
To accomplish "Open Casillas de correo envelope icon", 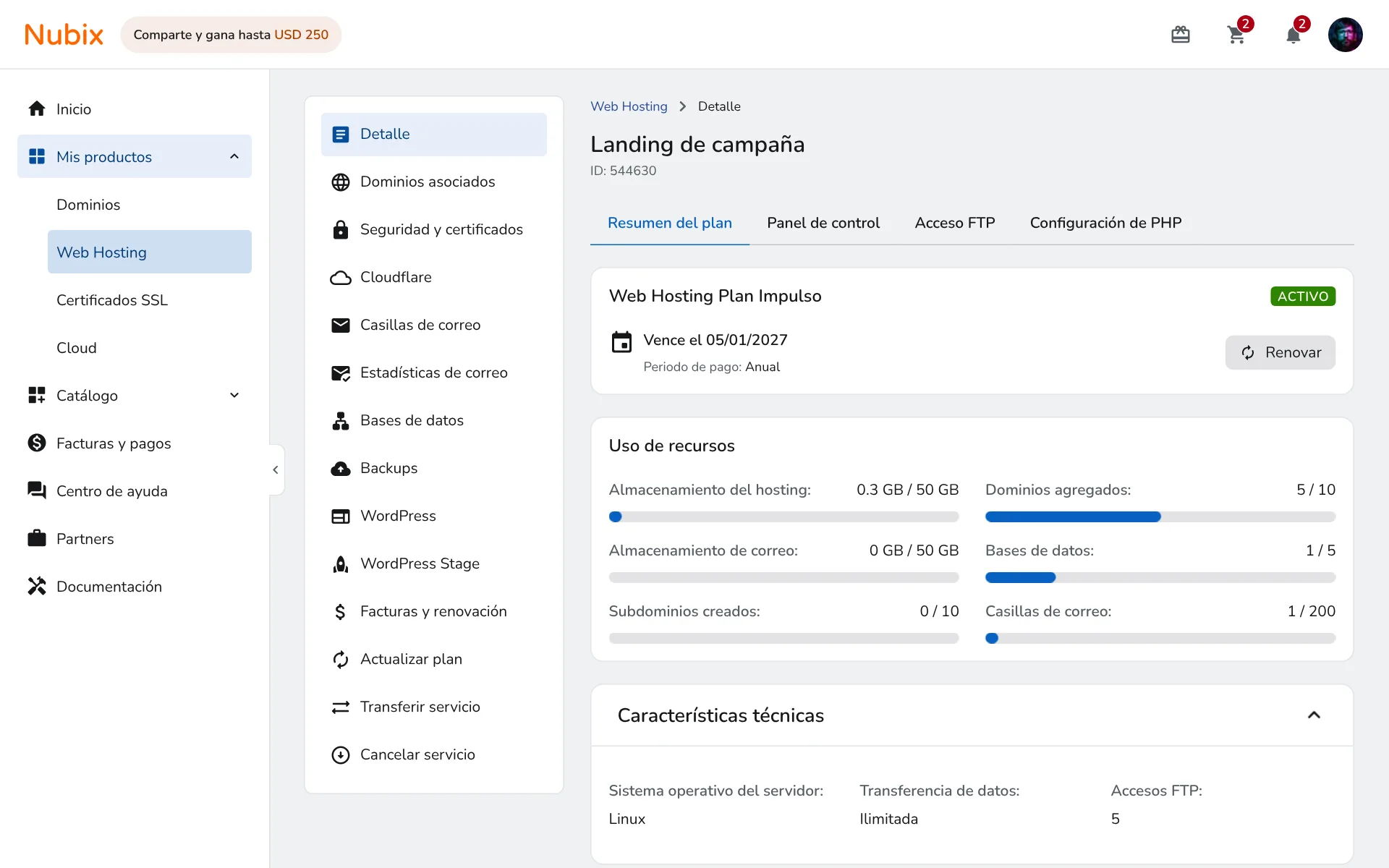I will (341, 325).
